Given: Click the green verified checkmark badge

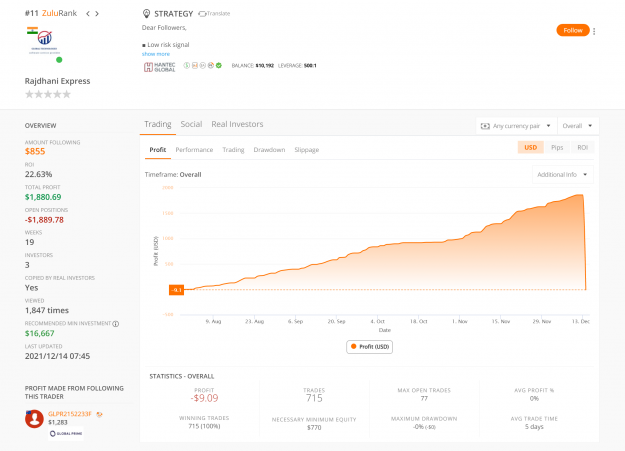Looking at the screenshot, I should (x=219, y=65).
